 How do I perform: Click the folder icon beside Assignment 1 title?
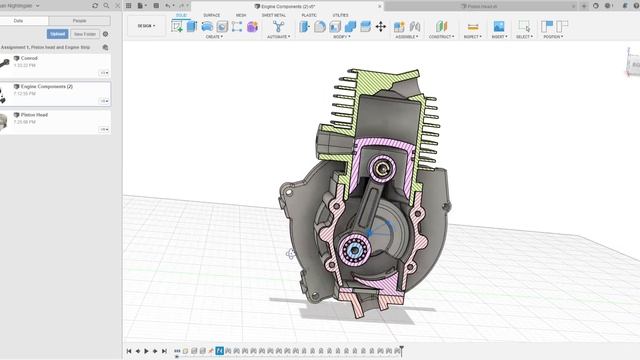(x=105, y=47)
